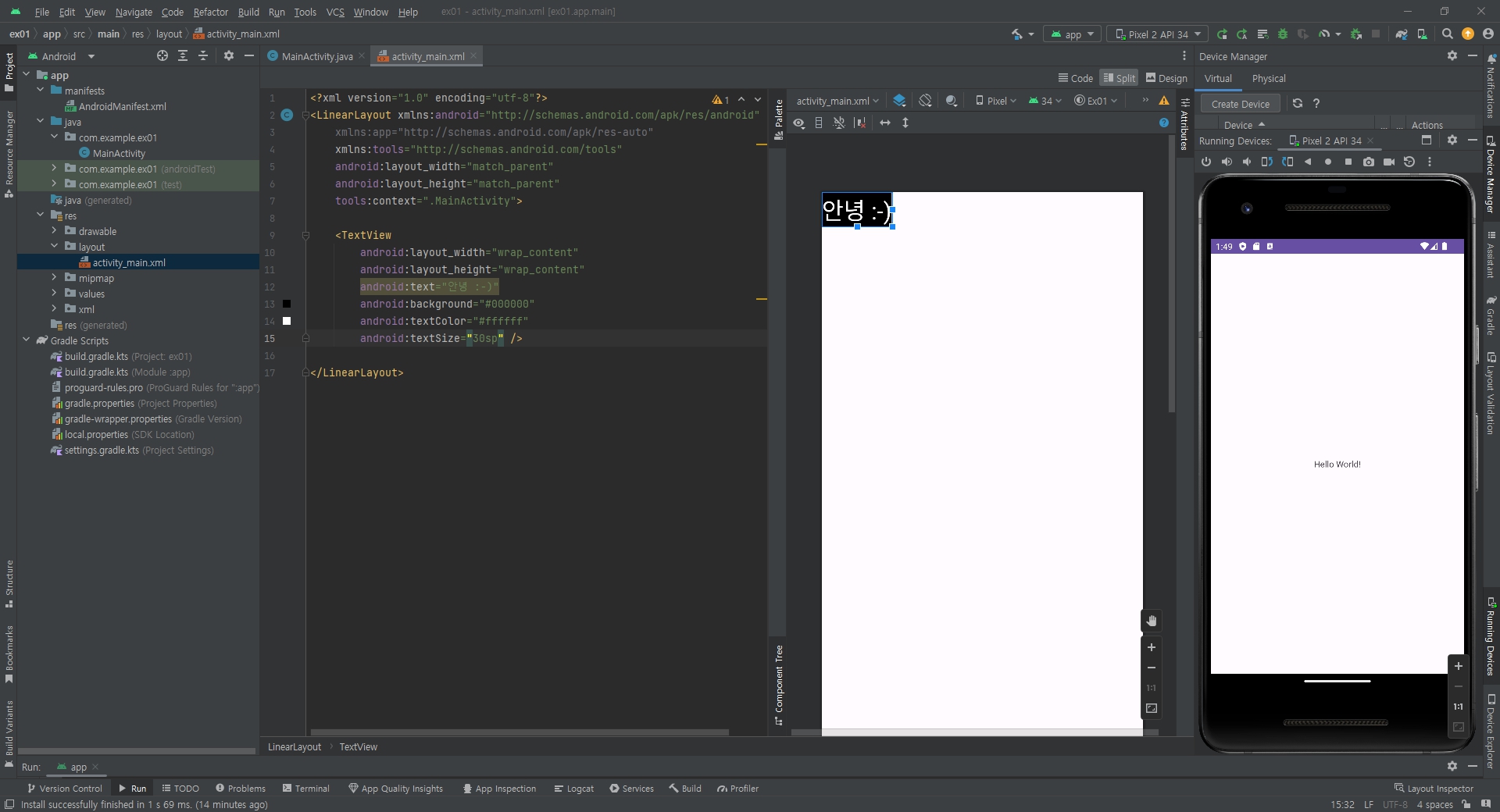1500x812 pixels.
Task: Click the user account avatar icon
Action: point(1487,34)
